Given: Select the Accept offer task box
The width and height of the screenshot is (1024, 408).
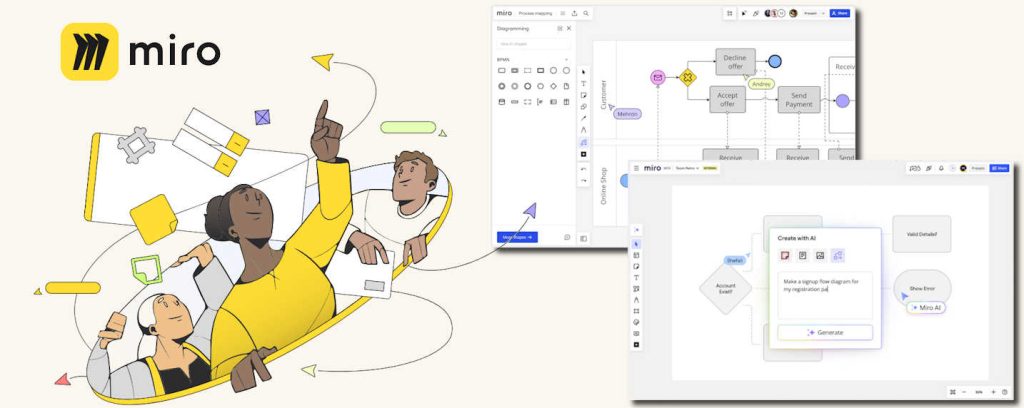Looking at the screenshot, I should [727, 100].
